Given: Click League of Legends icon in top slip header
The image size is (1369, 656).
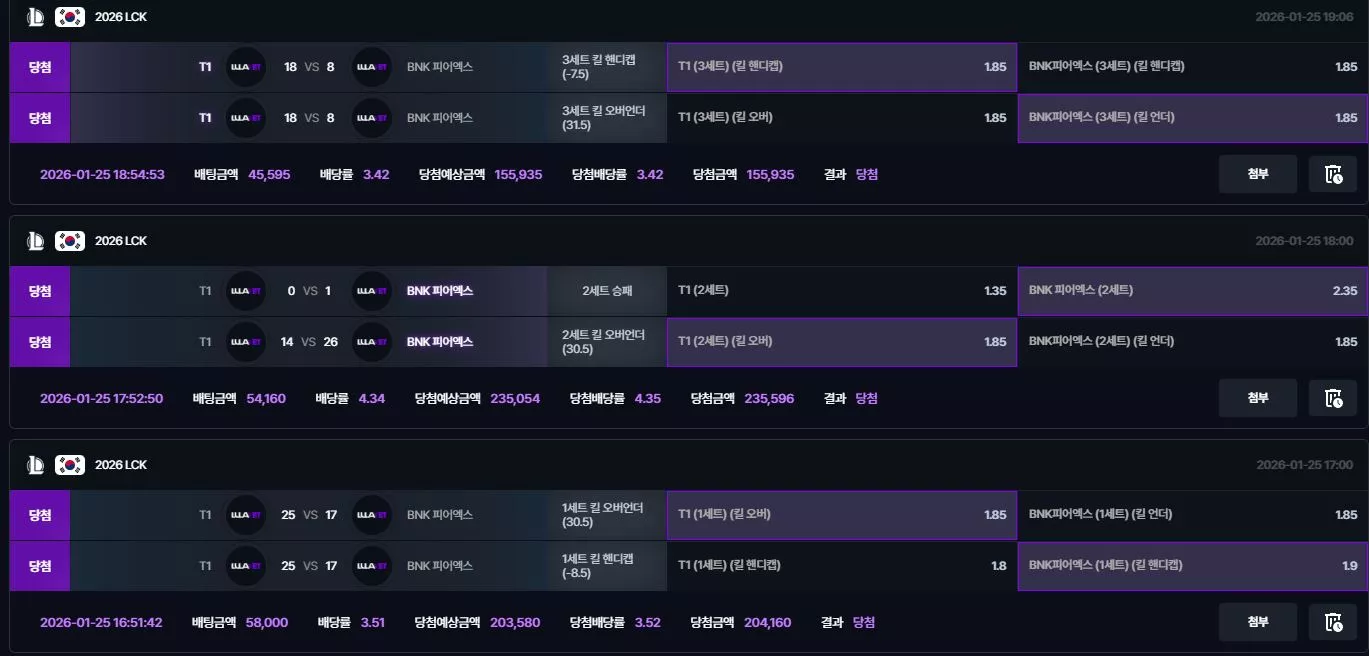Looking at the screenshot, I should [35, 17].
